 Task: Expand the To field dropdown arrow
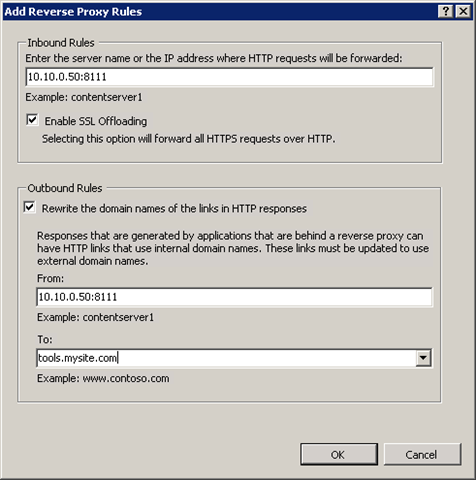pyautogui.click(x=423, y=358)
